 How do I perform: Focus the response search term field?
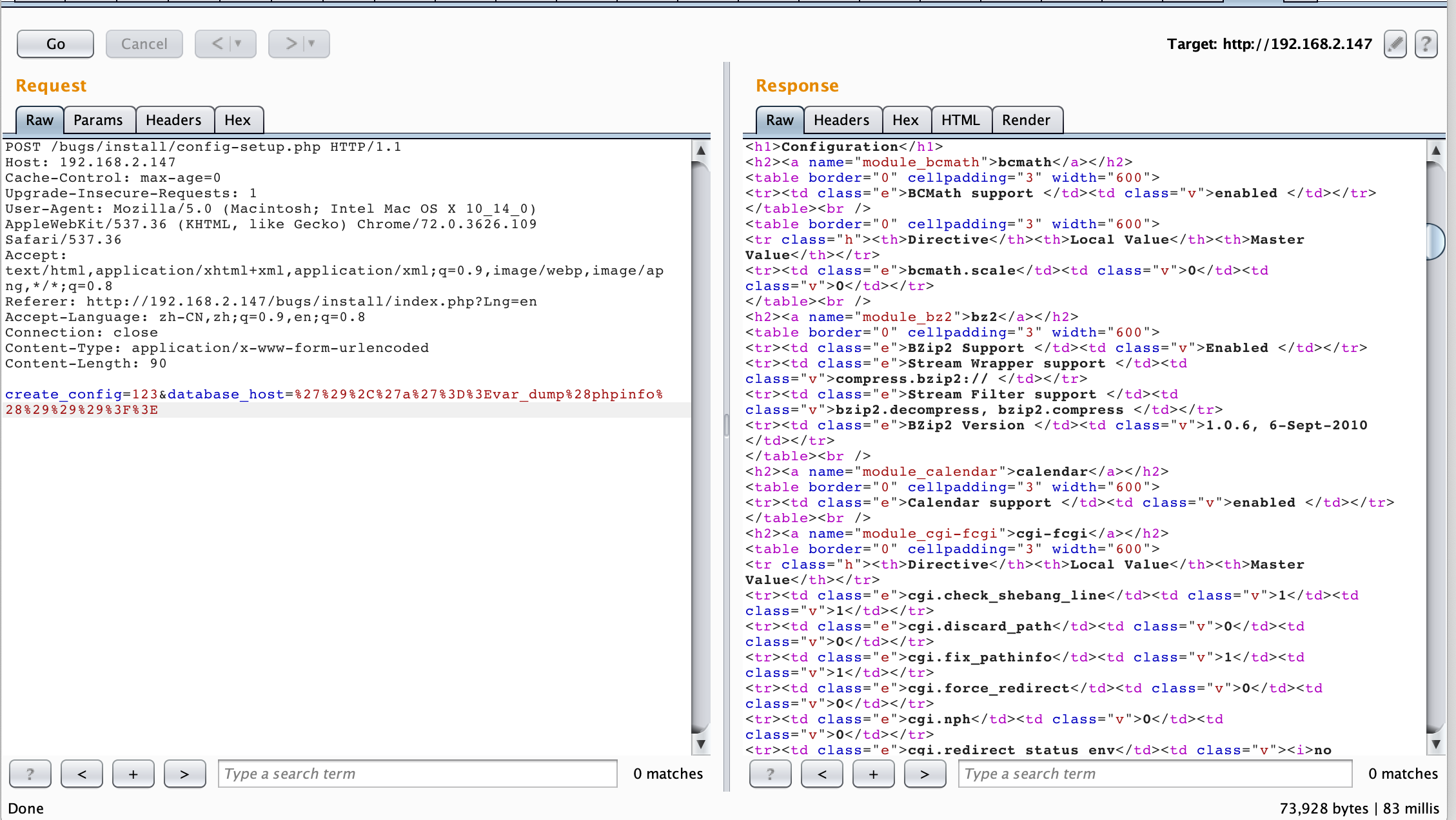(1154, 774)
